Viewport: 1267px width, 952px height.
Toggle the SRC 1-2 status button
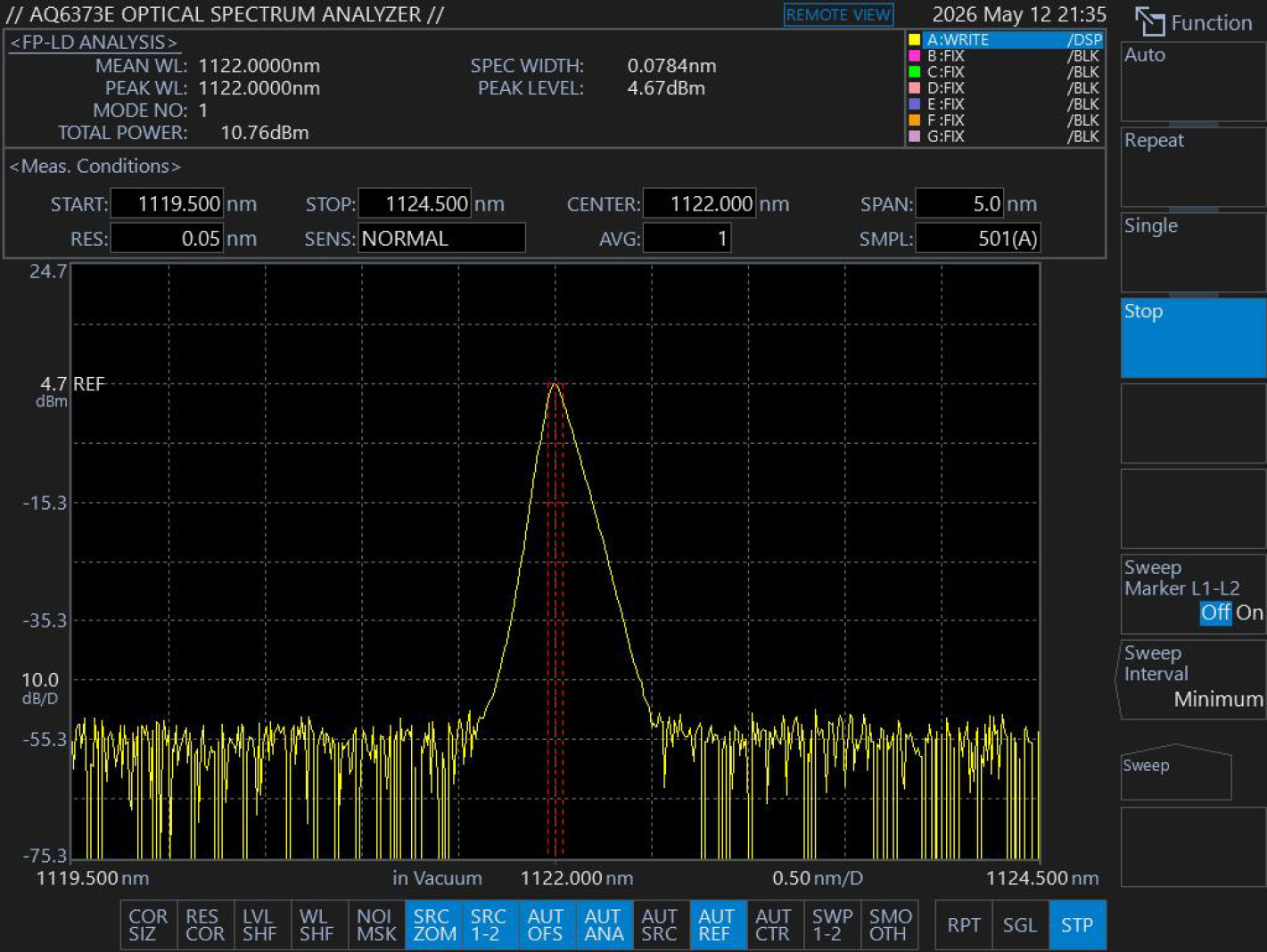490,925
